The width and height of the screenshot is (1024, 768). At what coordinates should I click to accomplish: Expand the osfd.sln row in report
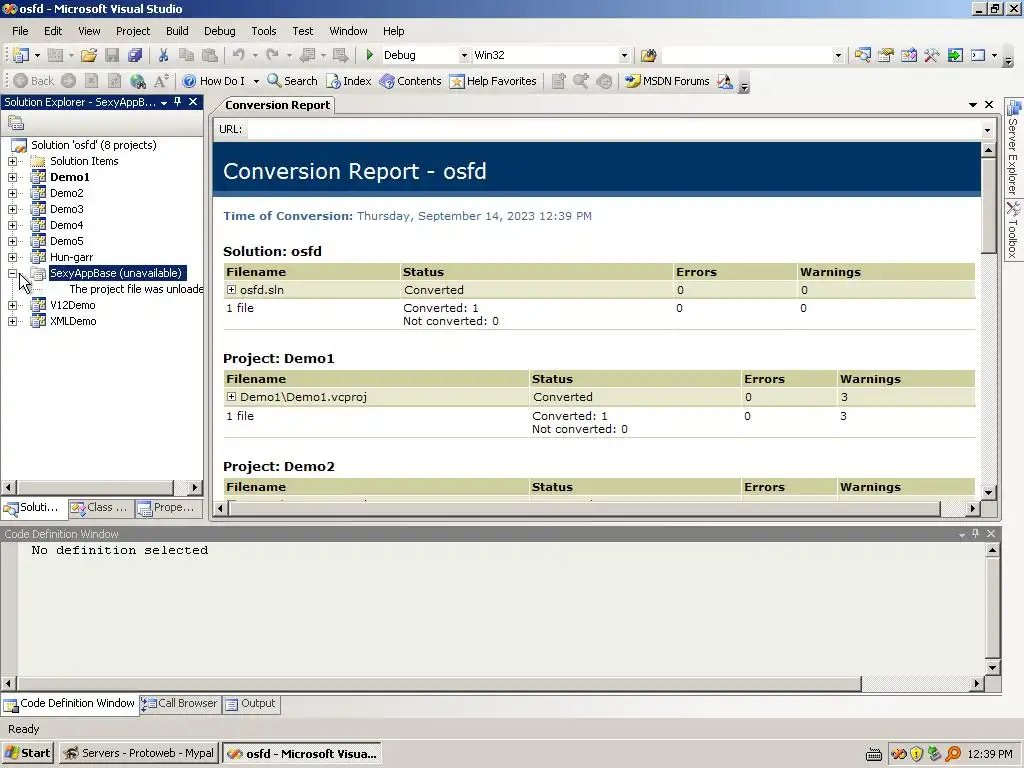(231, 289)
